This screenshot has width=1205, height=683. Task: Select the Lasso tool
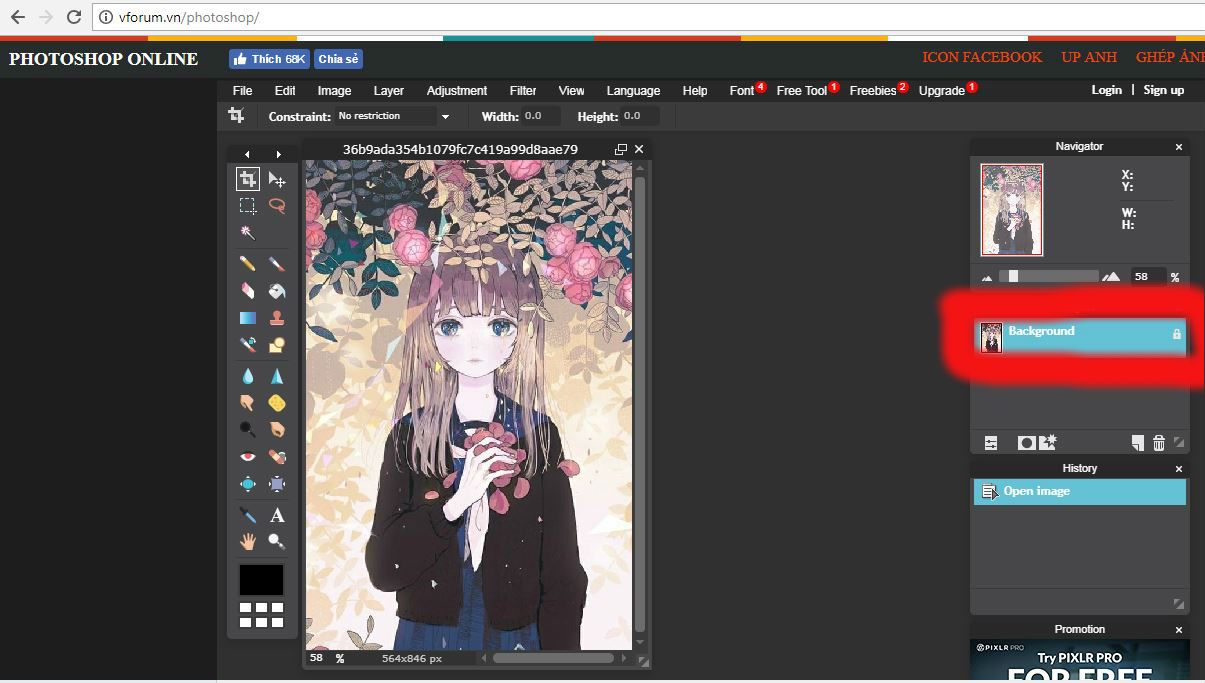coord(277,206)
